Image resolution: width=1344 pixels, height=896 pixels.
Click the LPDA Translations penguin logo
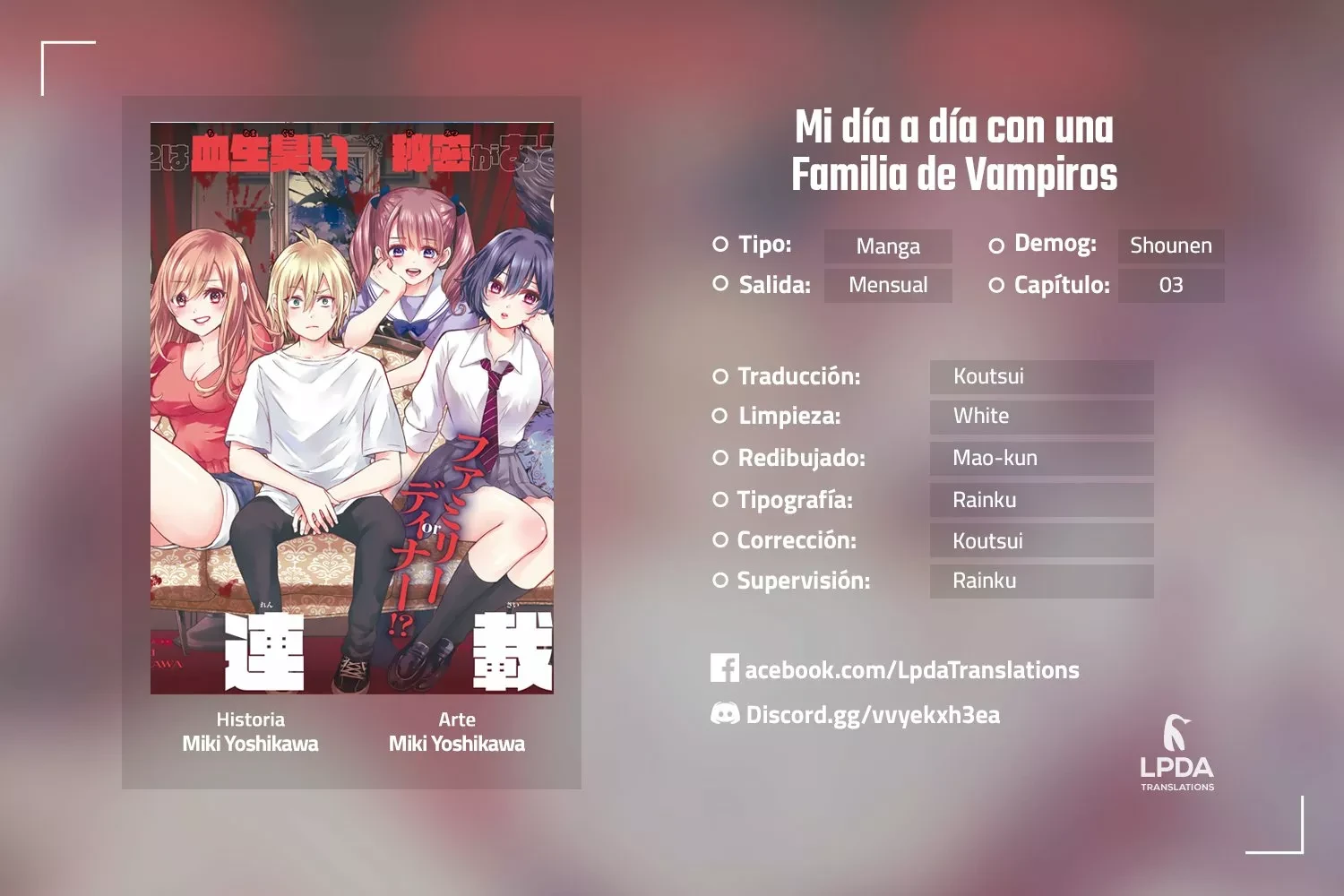[x=1177, y=753]
